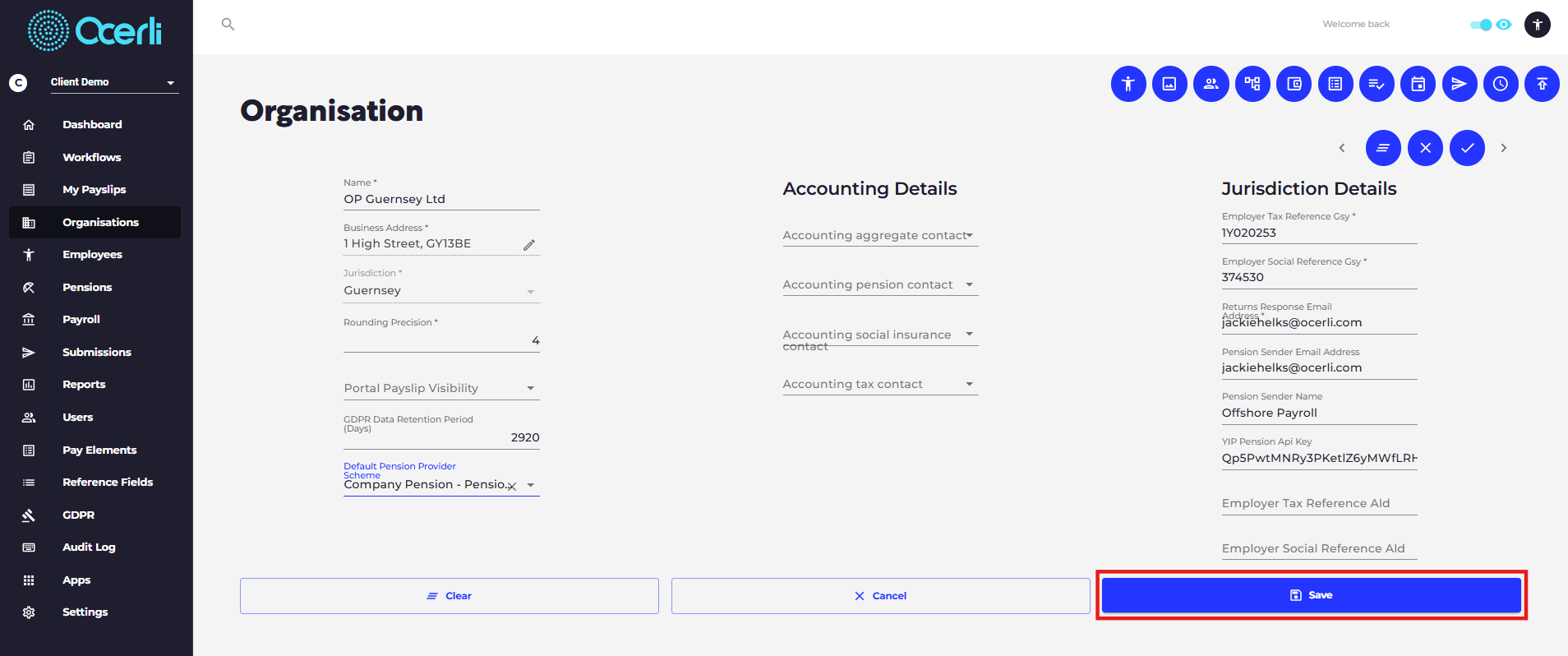Click the Clear button
The width and height of the screenshot is (1568, 656).
click(x=450, y=596)
